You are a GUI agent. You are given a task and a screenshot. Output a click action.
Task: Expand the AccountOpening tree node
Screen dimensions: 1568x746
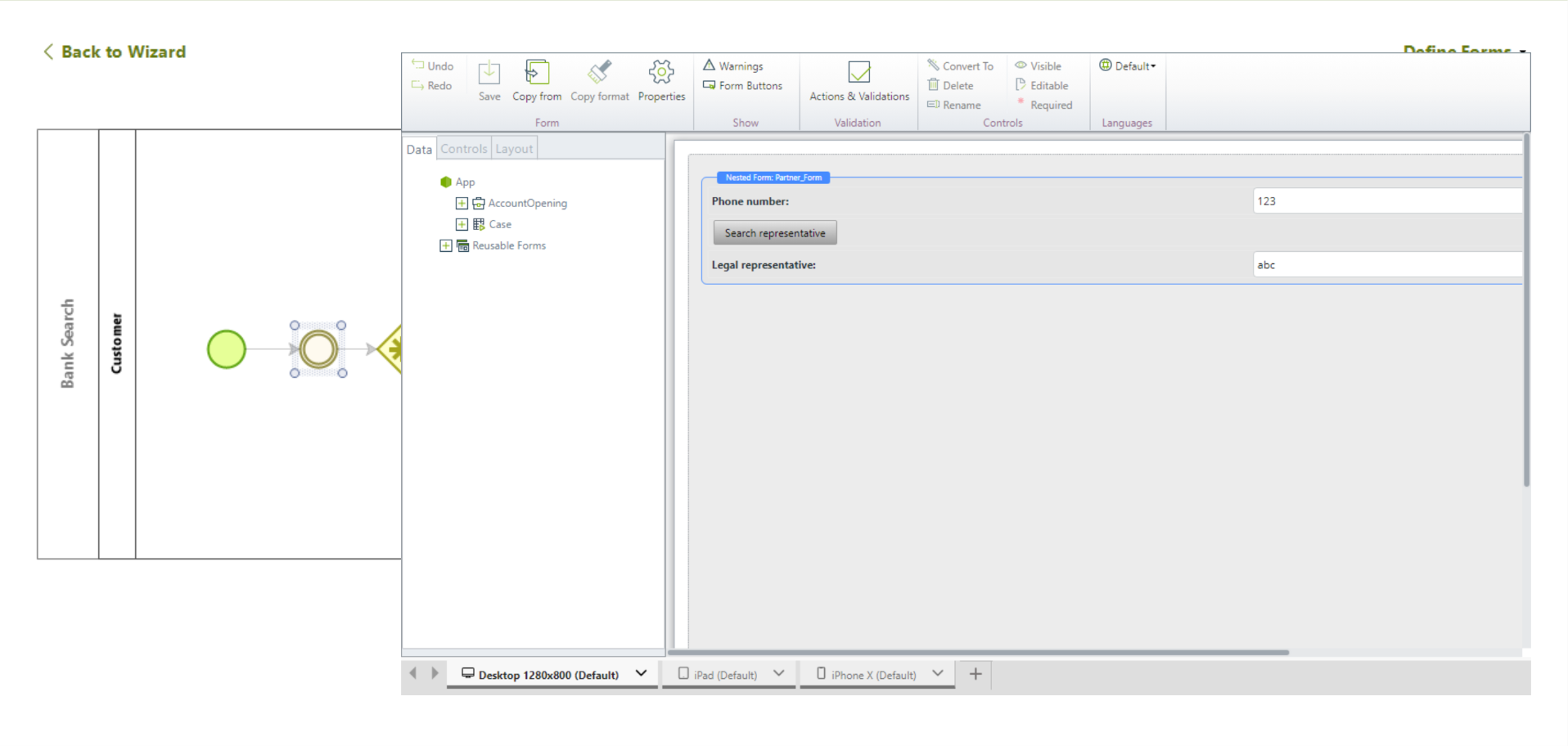tap(462, 203)
